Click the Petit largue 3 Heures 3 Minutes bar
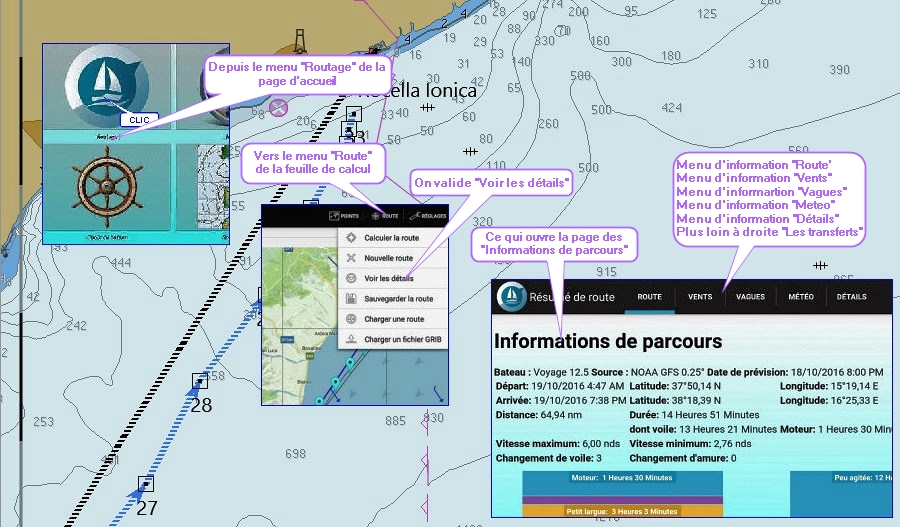 coord(622,511)
